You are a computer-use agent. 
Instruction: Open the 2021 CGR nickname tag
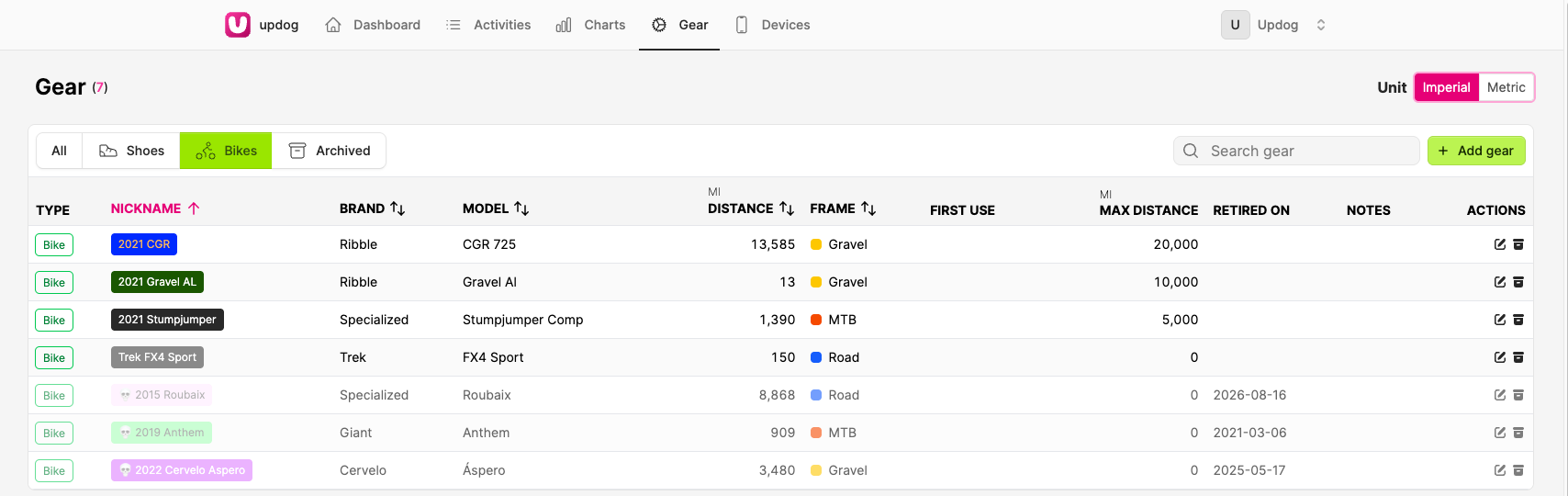144,244
